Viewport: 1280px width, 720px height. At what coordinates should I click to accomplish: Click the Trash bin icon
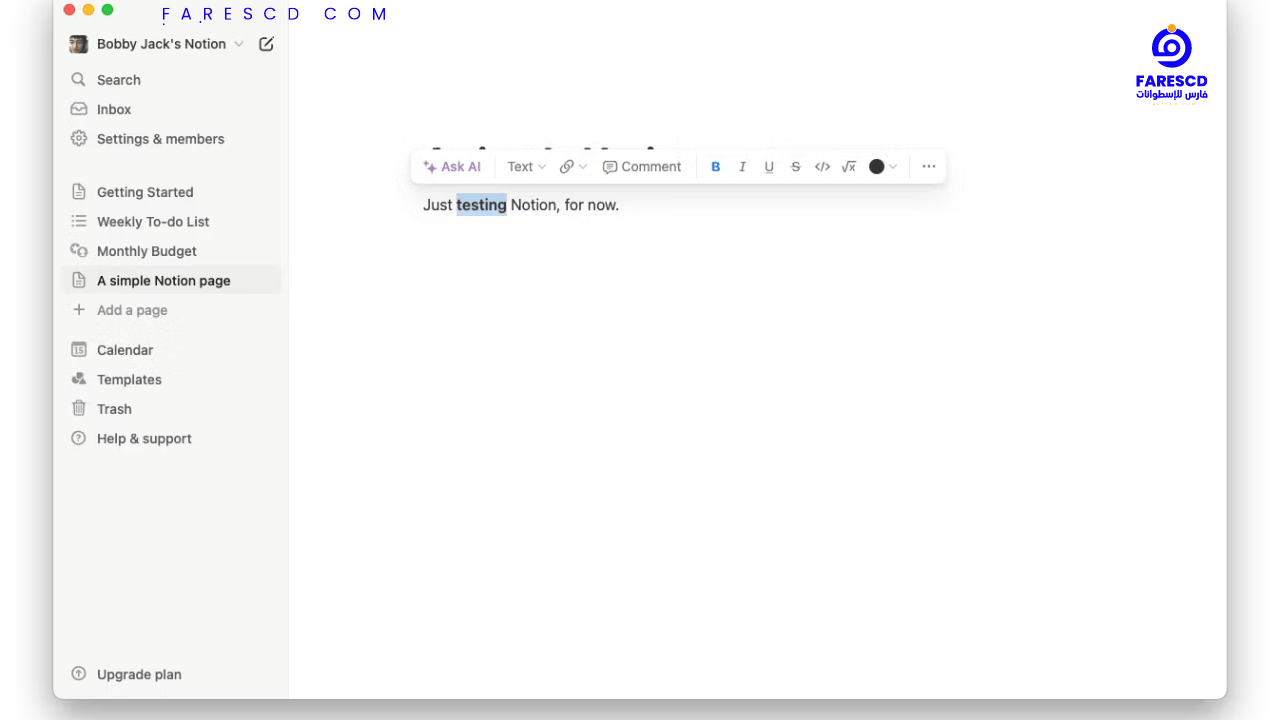coord(79,408)
